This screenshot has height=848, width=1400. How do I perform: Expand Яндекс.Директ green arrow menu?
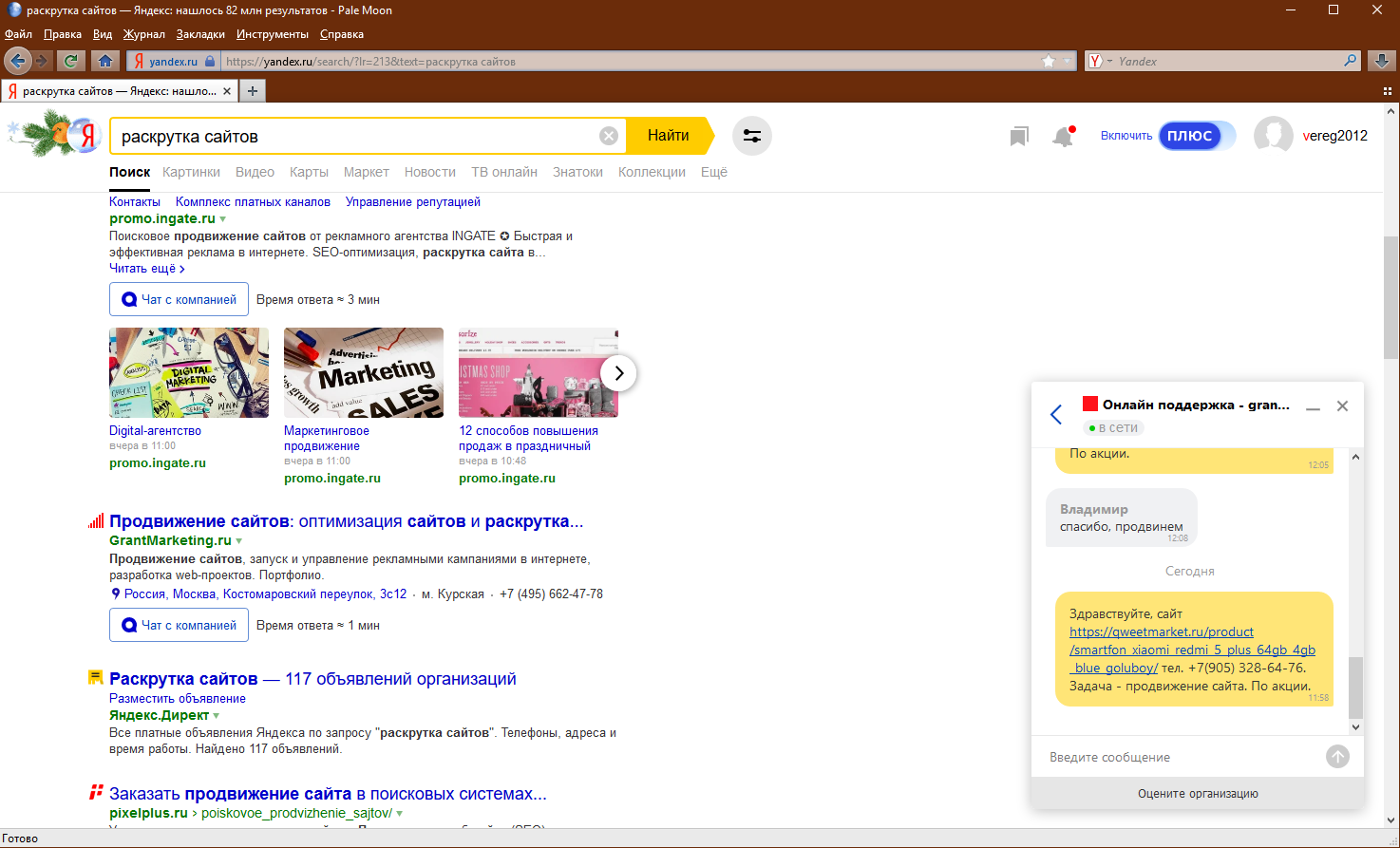[x=217, y=716]
